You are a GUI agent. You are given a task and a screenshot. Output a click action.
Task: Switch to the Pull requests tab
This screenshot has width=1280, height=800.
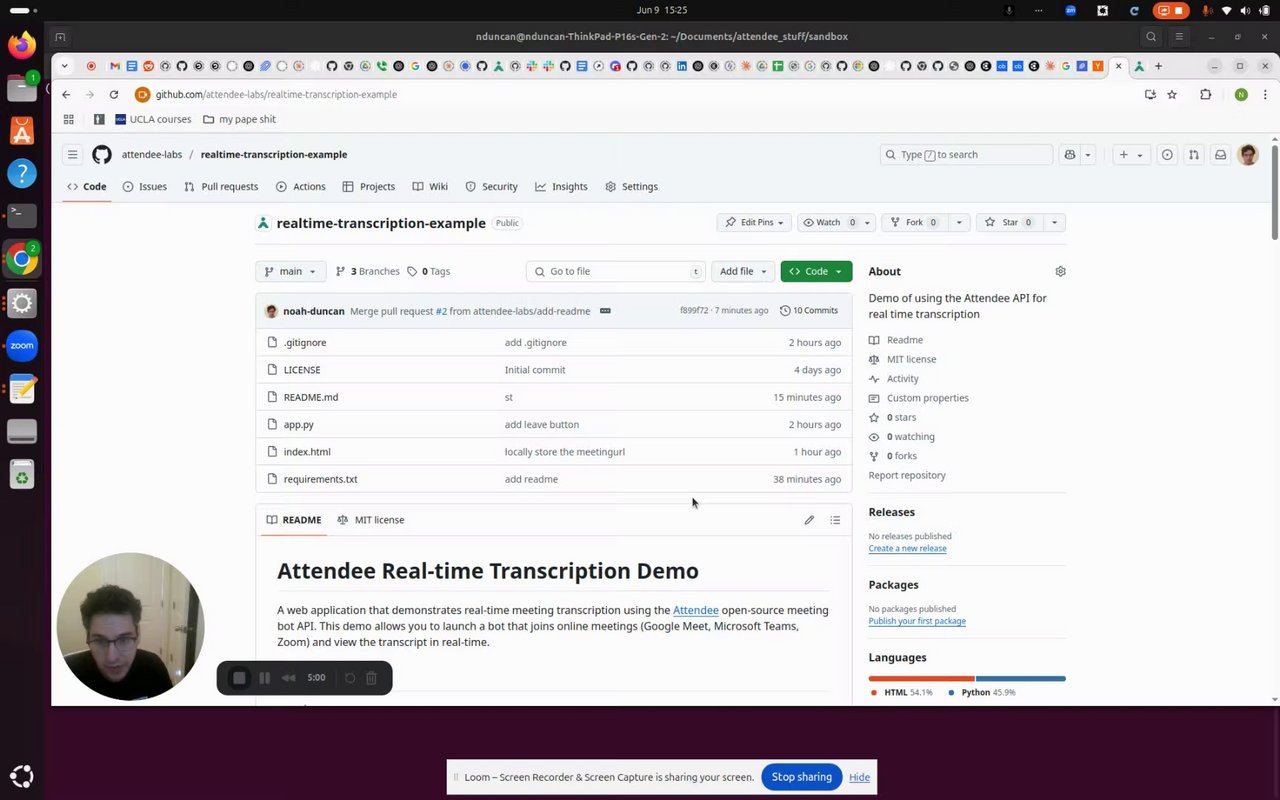click(221, 187)
